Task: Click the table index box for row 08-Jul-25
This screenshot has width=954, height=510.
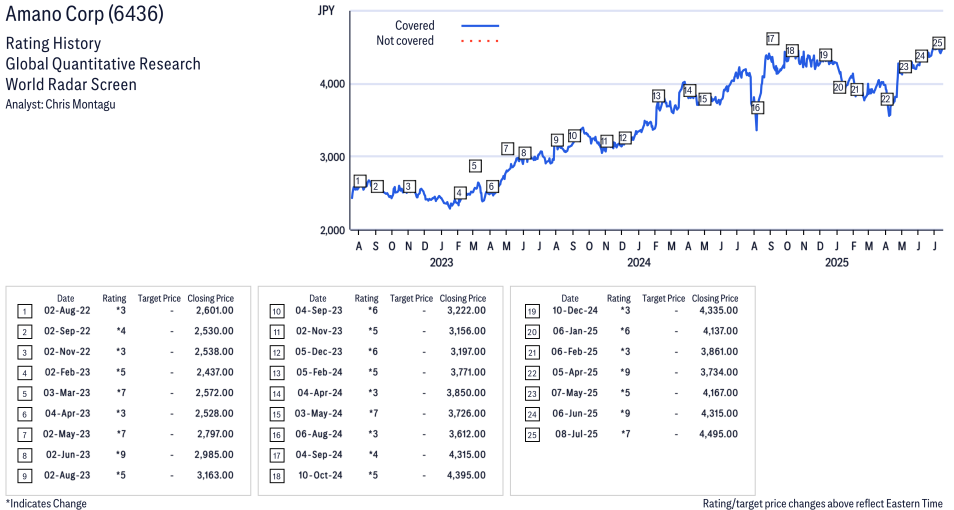Action: tap(532, 436)
